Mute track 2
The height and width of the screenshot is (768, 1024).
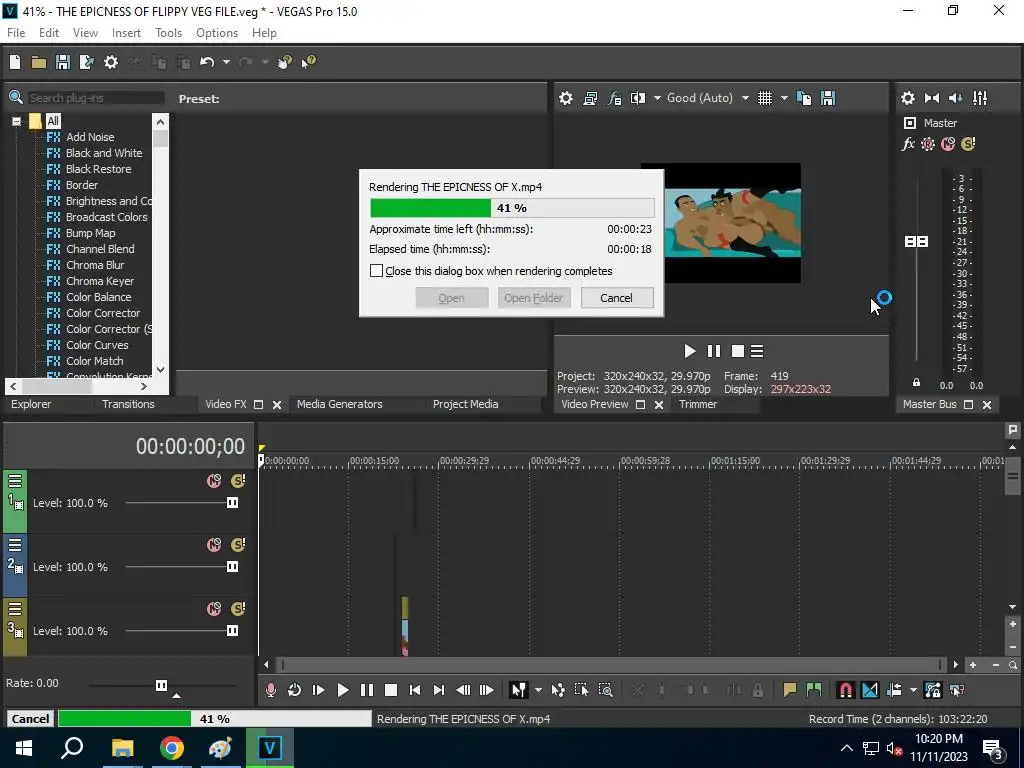pyautogui.click(x=214, y=545)
